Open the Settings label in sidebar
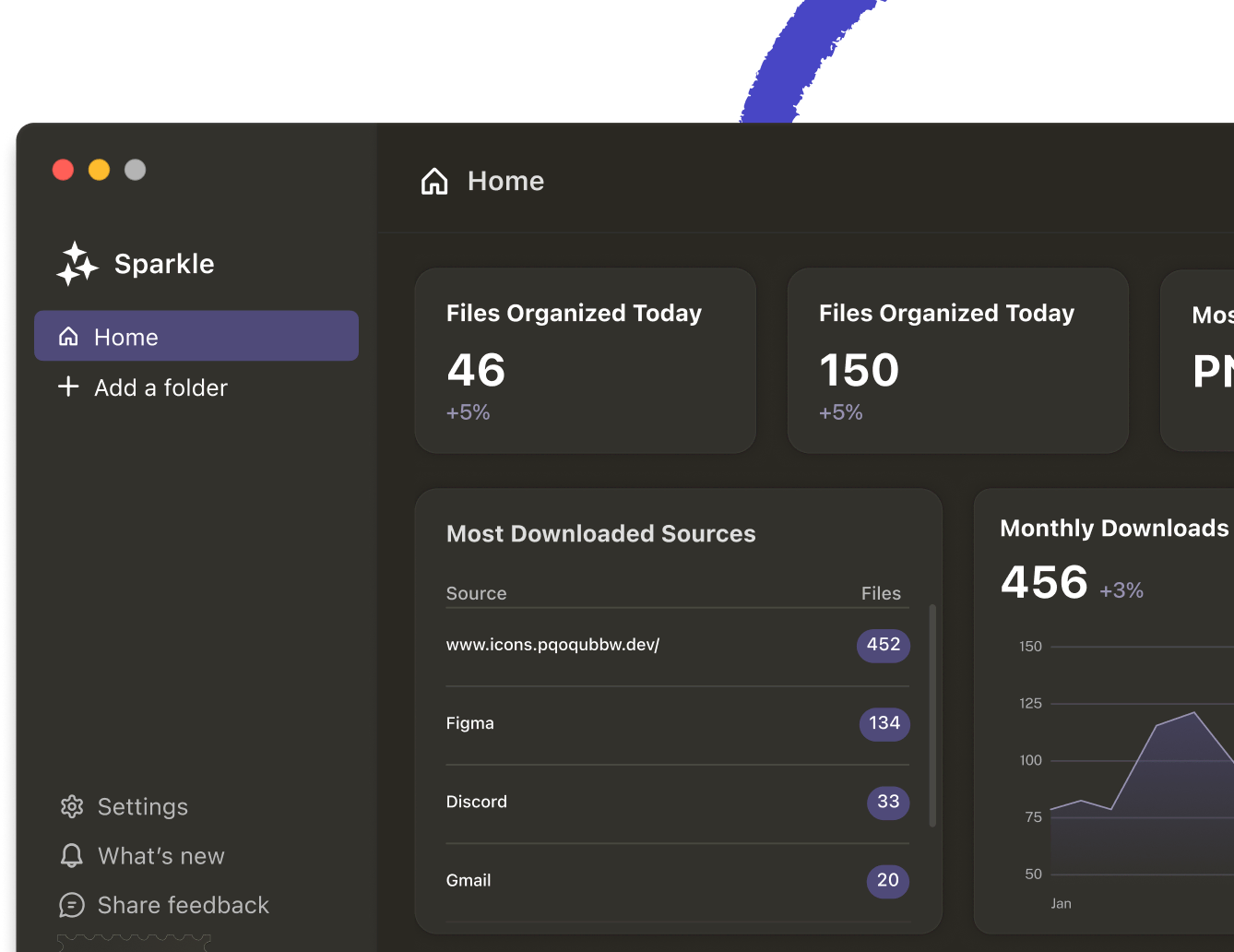Image resolution: width=1234 pixels, height=952 pixels. tap(143, 807)
